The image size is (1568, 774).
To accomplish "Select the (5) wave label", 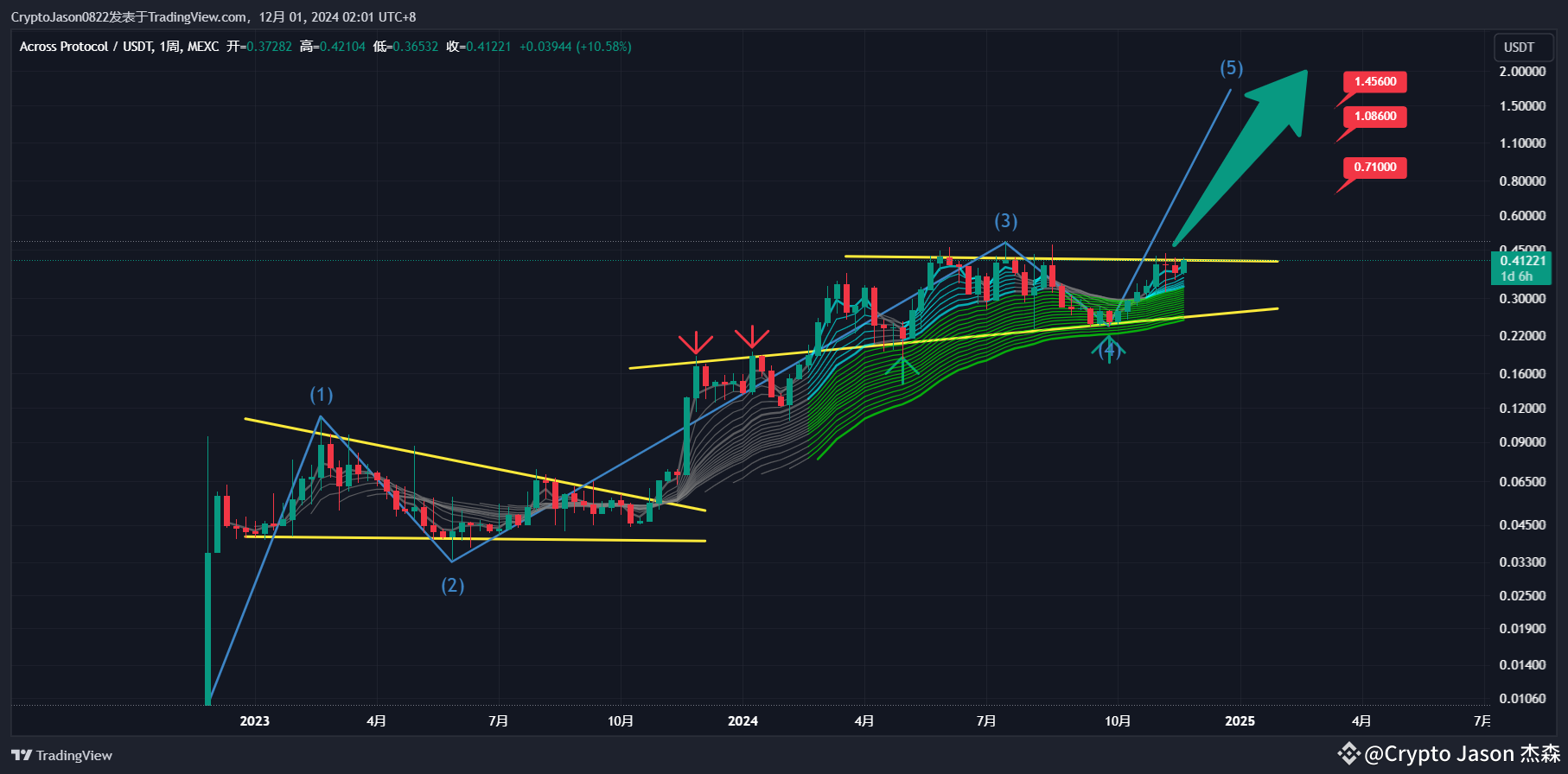I will [1232, 68].
